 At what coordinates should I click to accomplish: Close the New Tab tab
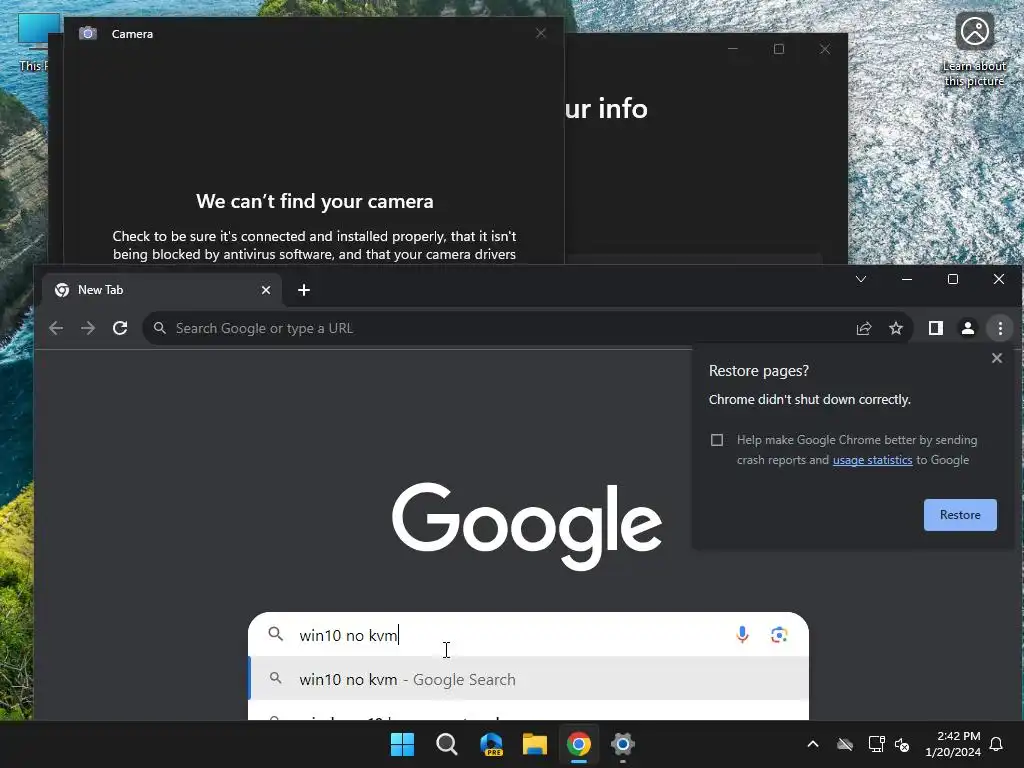coord(266,290)
